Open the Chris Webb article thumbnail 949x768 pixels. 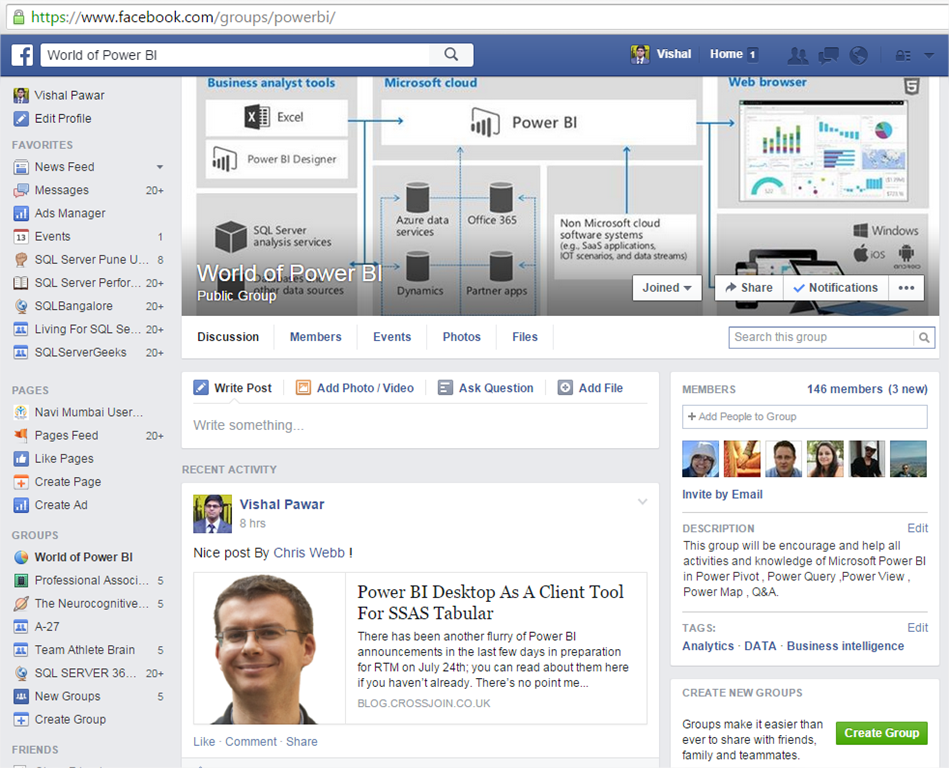[270, 648]
